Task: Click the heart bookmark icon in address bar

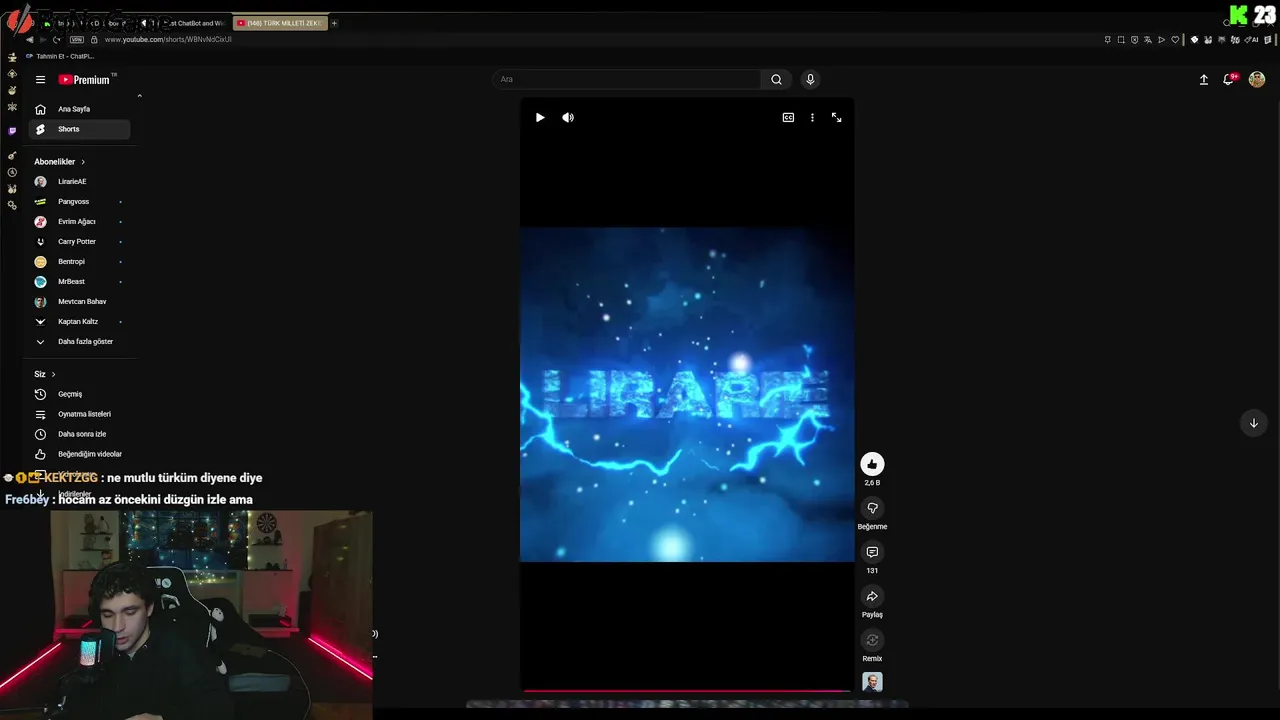Action: (1174, 40)
